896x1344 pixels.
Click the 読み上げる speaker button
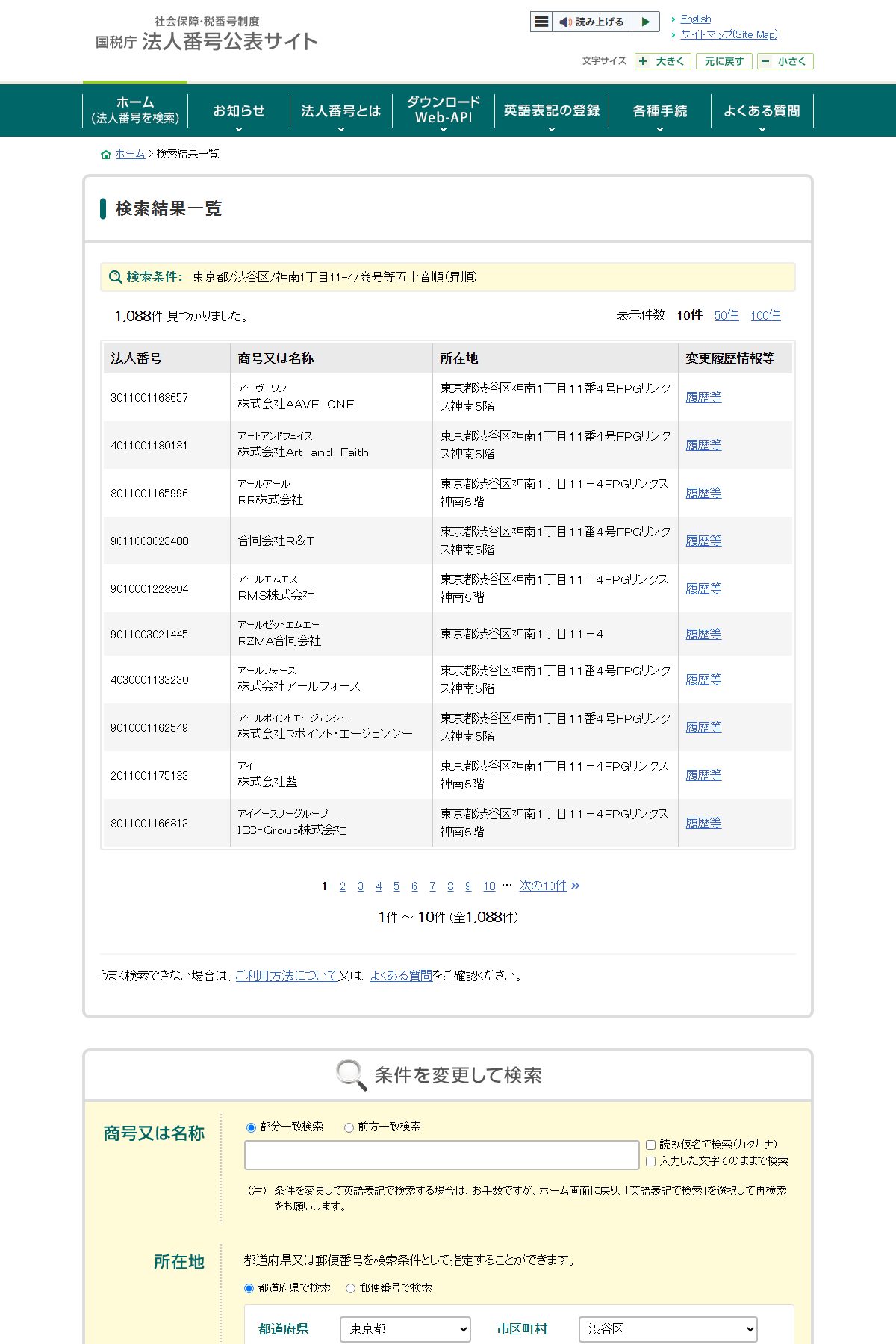coord(592,22)
